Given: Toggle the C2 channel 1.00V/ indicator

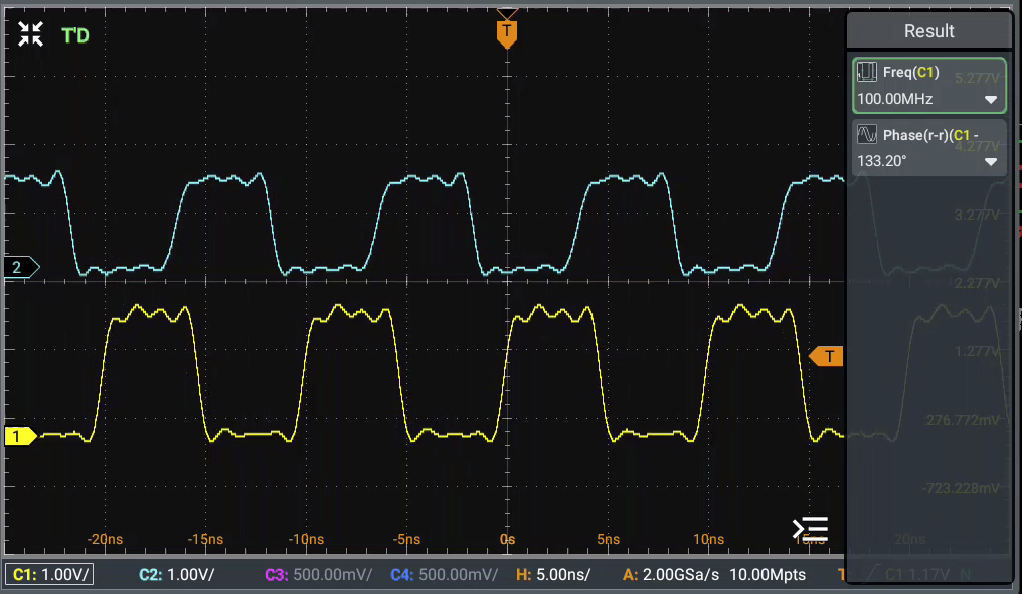Looking at the screenshot, I should [x=174, y=574].
